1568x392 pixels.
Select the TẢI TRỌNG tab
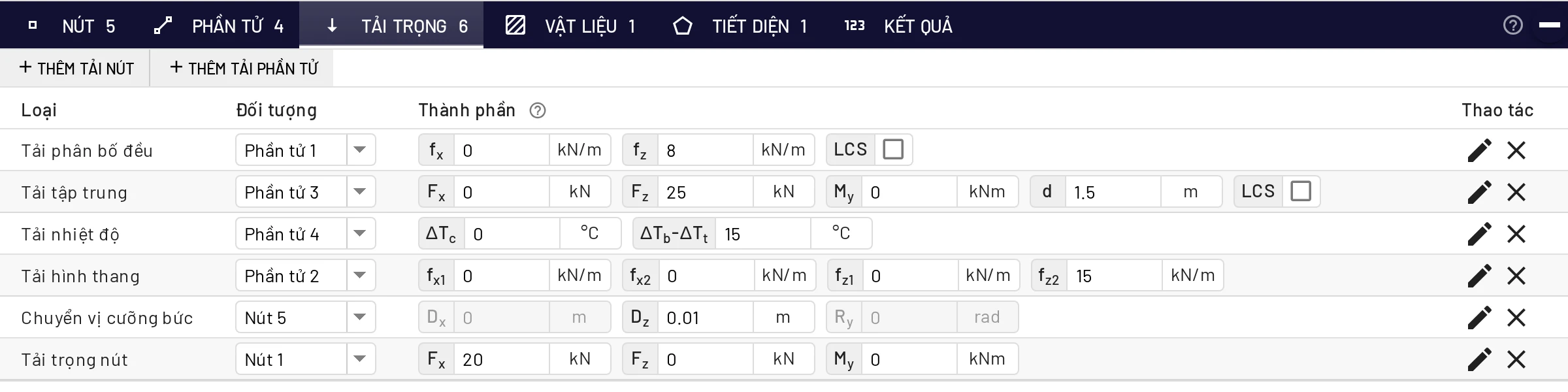(x=391, y=25)
